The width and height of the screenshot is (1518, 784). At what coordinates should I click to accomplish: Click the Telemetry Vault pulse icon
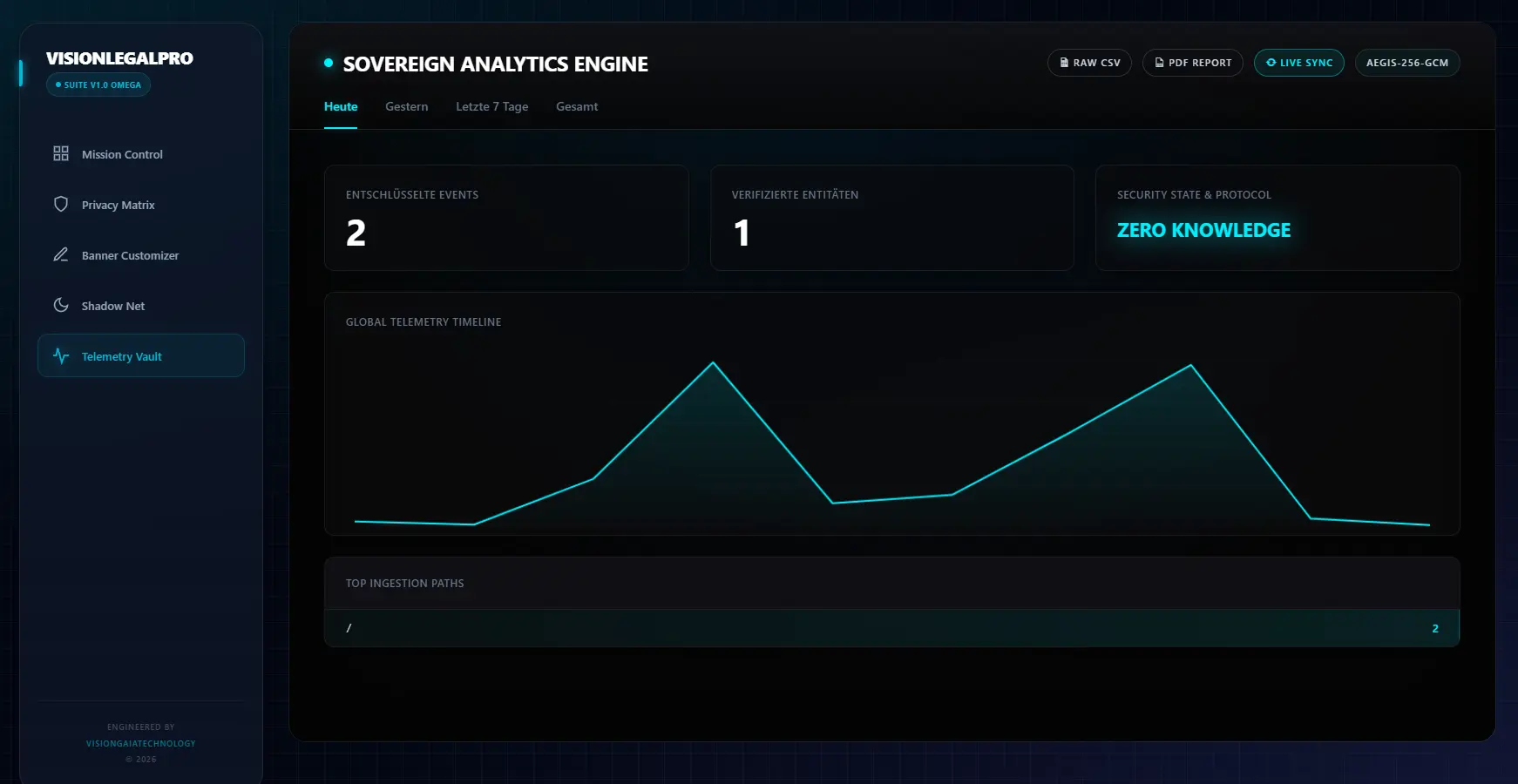(61, 355)
